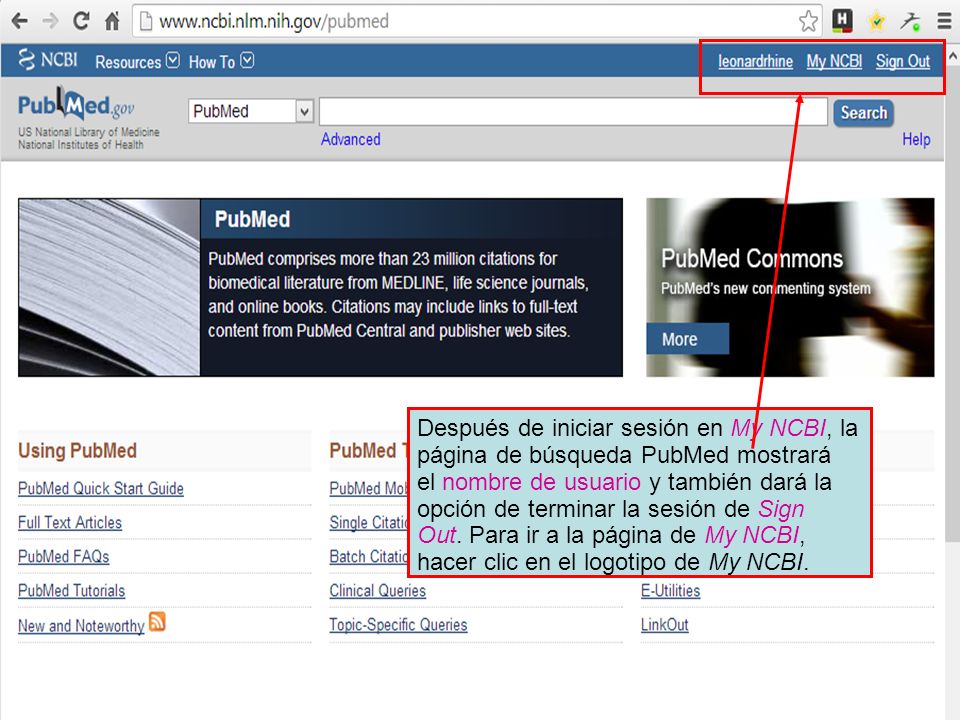Screen dimensions: 960x720
Task: Open the PubMed database selector dropdown
Action: click(x=251, y=111)
